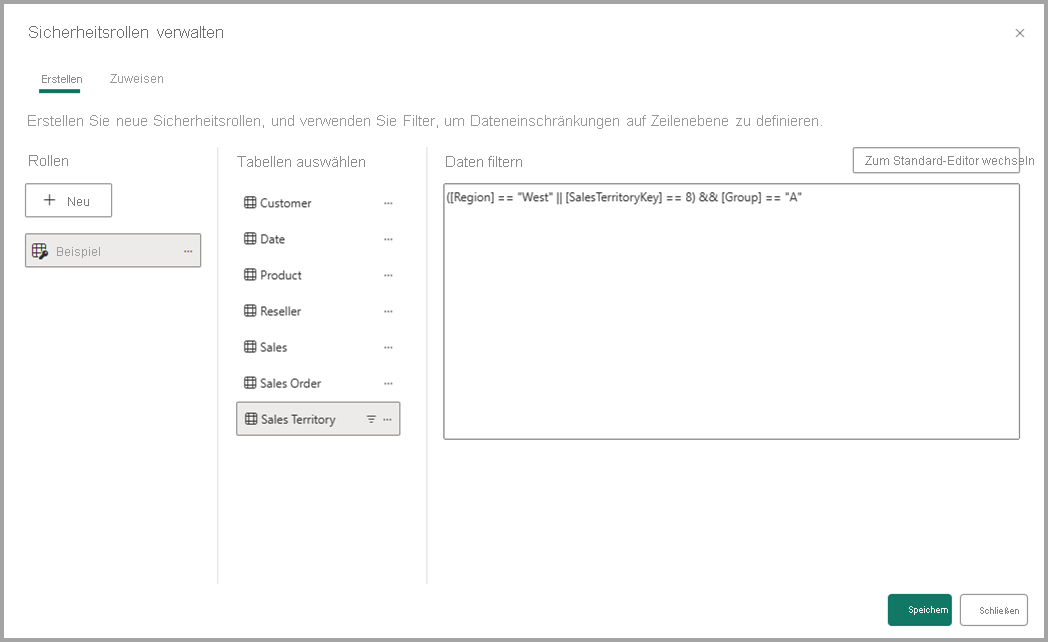Image resolution: width=1048 pixels, height=642 pixels.
Task: Select the Customer table
Action: pyautogui.click(x=318, y=203)
